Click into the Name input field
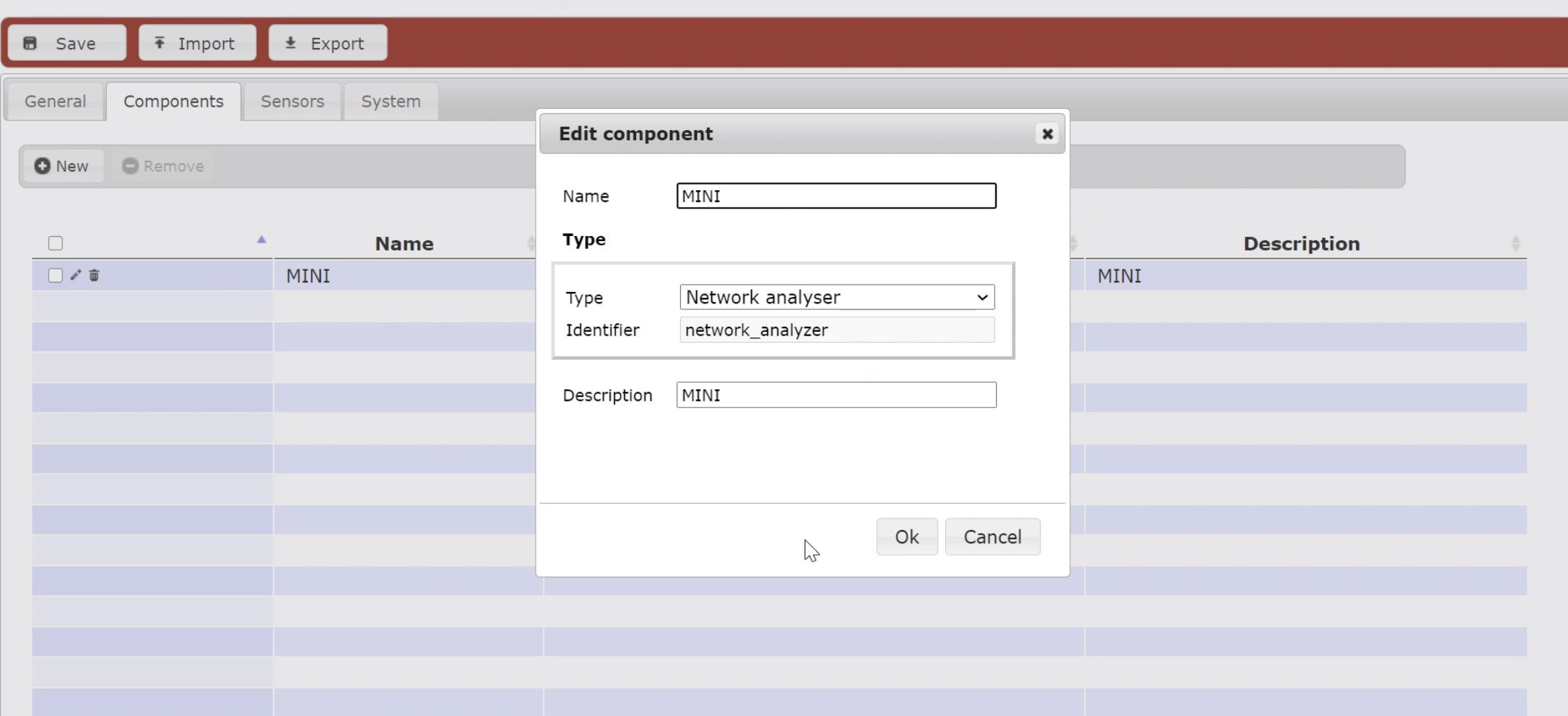1568x716 pixels. 836,196
